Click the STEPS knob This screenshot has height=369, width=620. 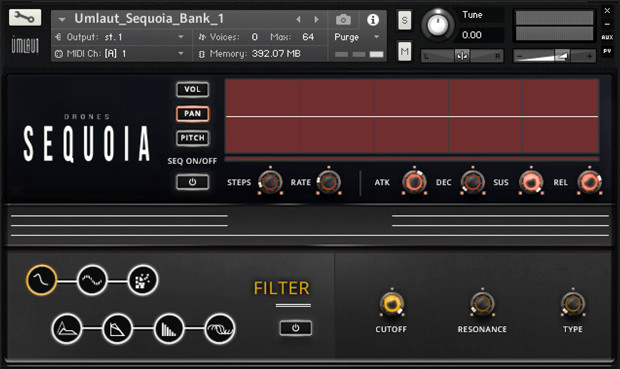coord(270,182)
